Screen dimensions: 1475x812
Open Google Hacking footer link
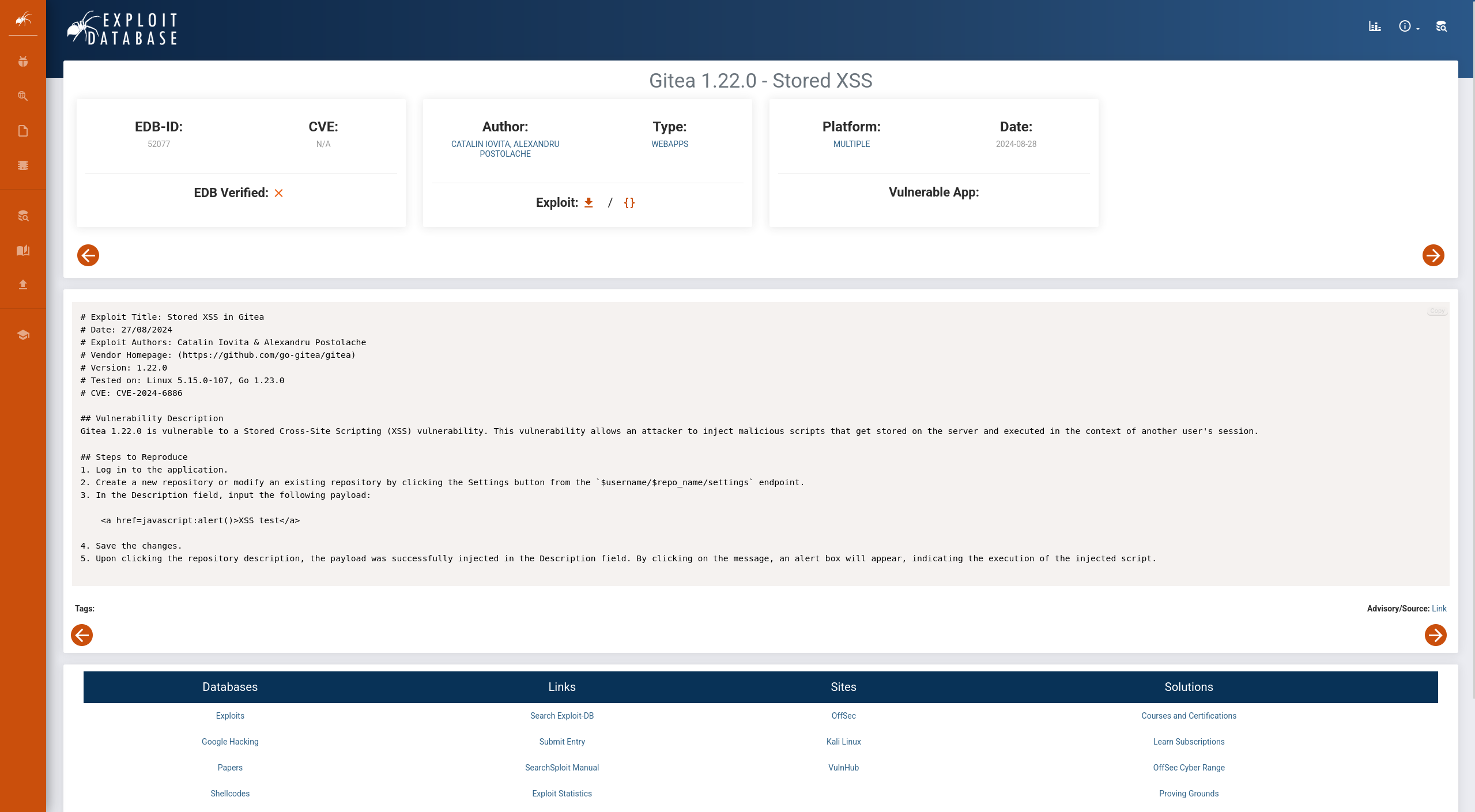[x=230, y=742]
